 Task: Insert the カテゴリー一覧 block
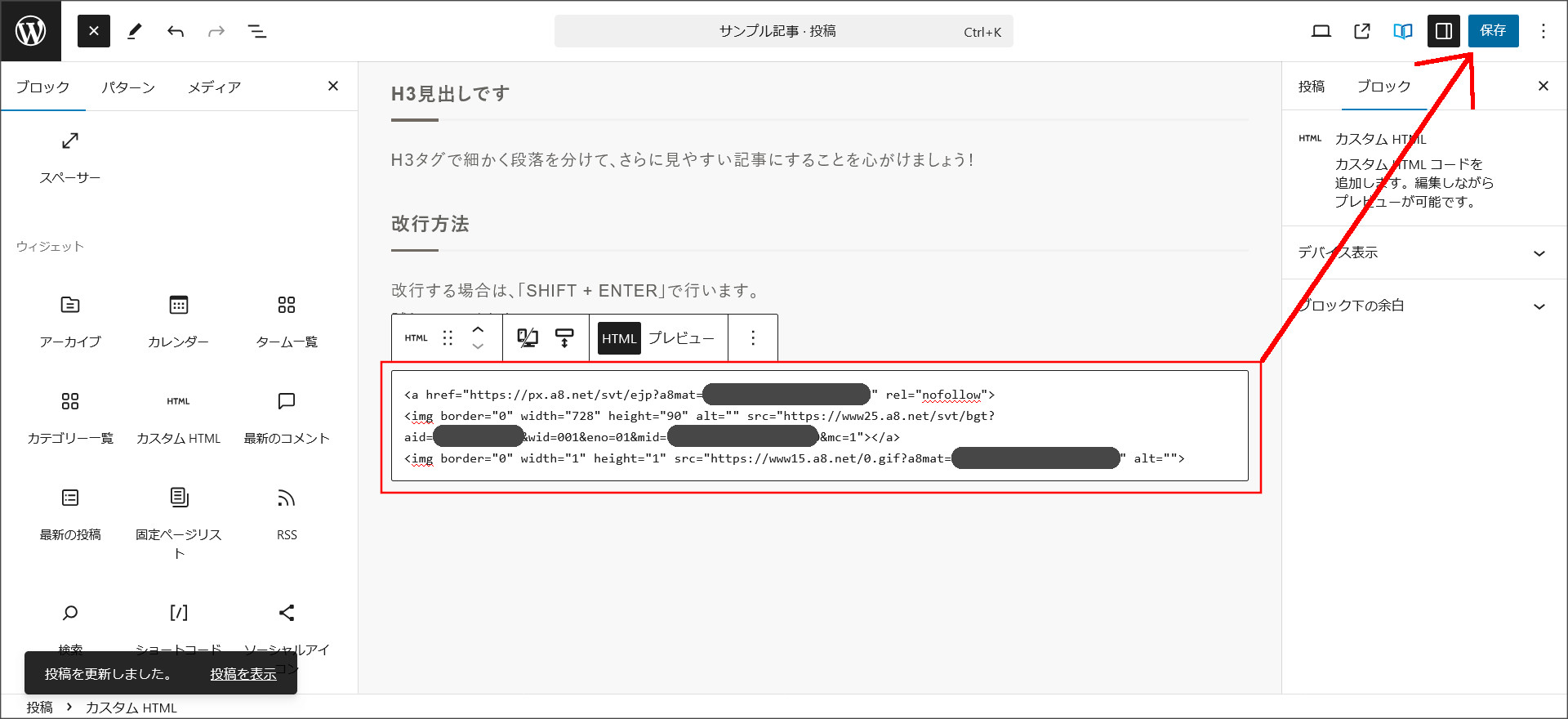tap(70, 418)
